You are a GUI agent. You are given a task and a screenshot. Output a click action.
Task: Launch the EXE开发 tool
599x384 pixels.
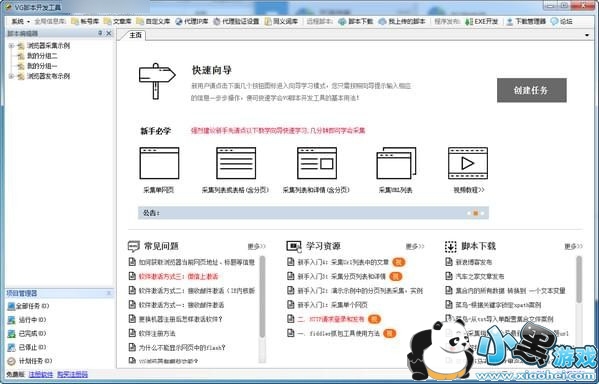(481, 21)
